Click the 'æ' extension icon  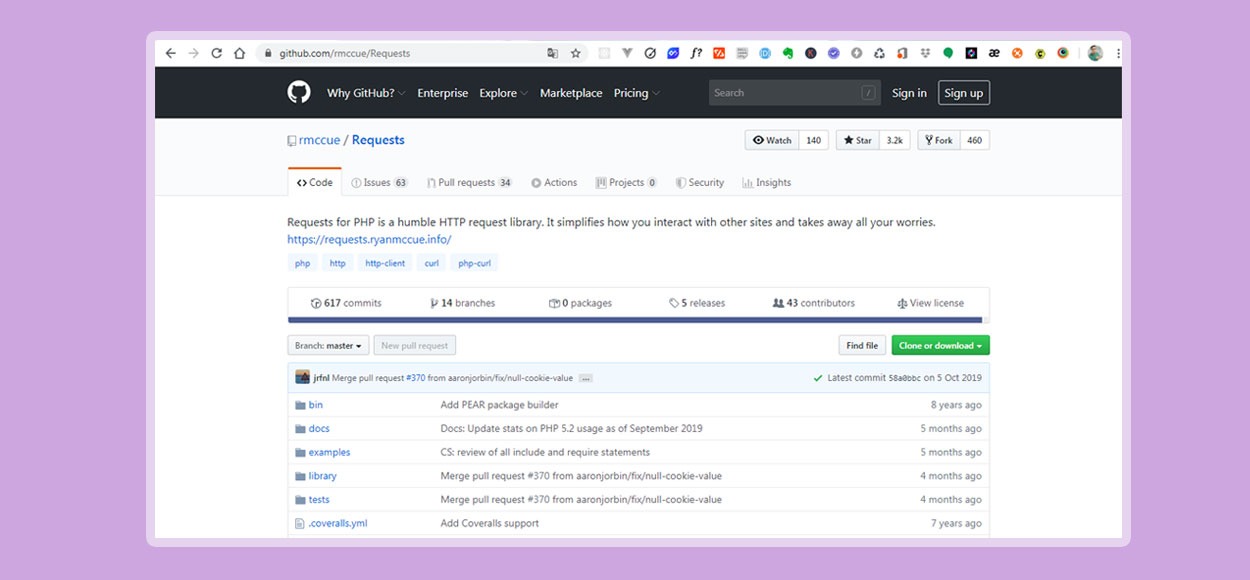click(994, 53)
